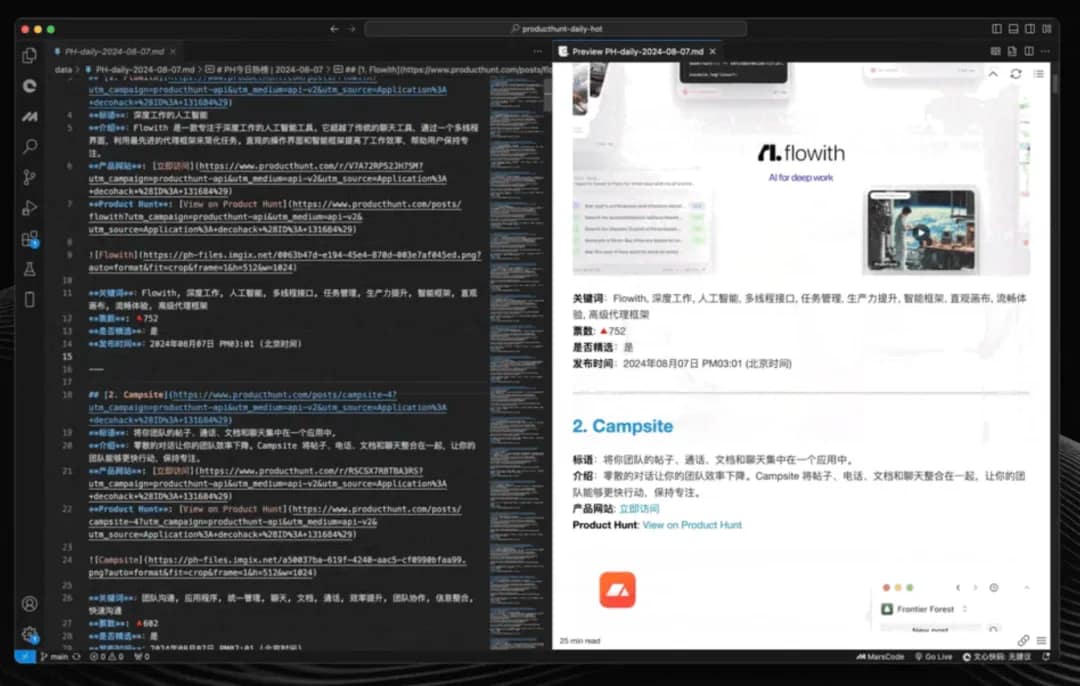Viewport: 1080px width, 686px height.
Task: Open the Accounts icon in activity bar
Action: pyautogui.click(x=30, y=604)
